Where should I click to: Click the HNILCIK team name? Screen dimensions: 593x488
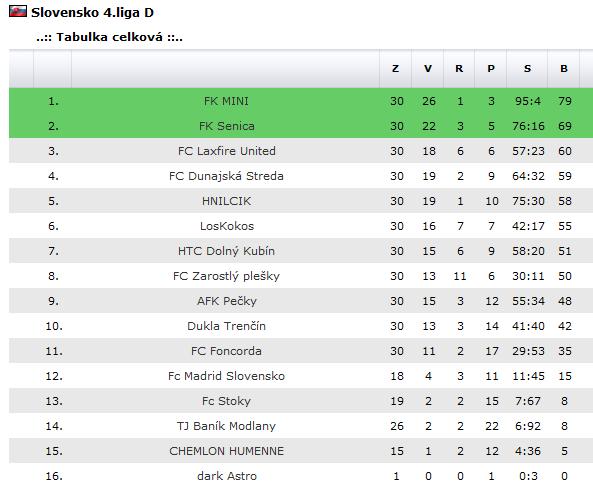(x=226, y=201)
